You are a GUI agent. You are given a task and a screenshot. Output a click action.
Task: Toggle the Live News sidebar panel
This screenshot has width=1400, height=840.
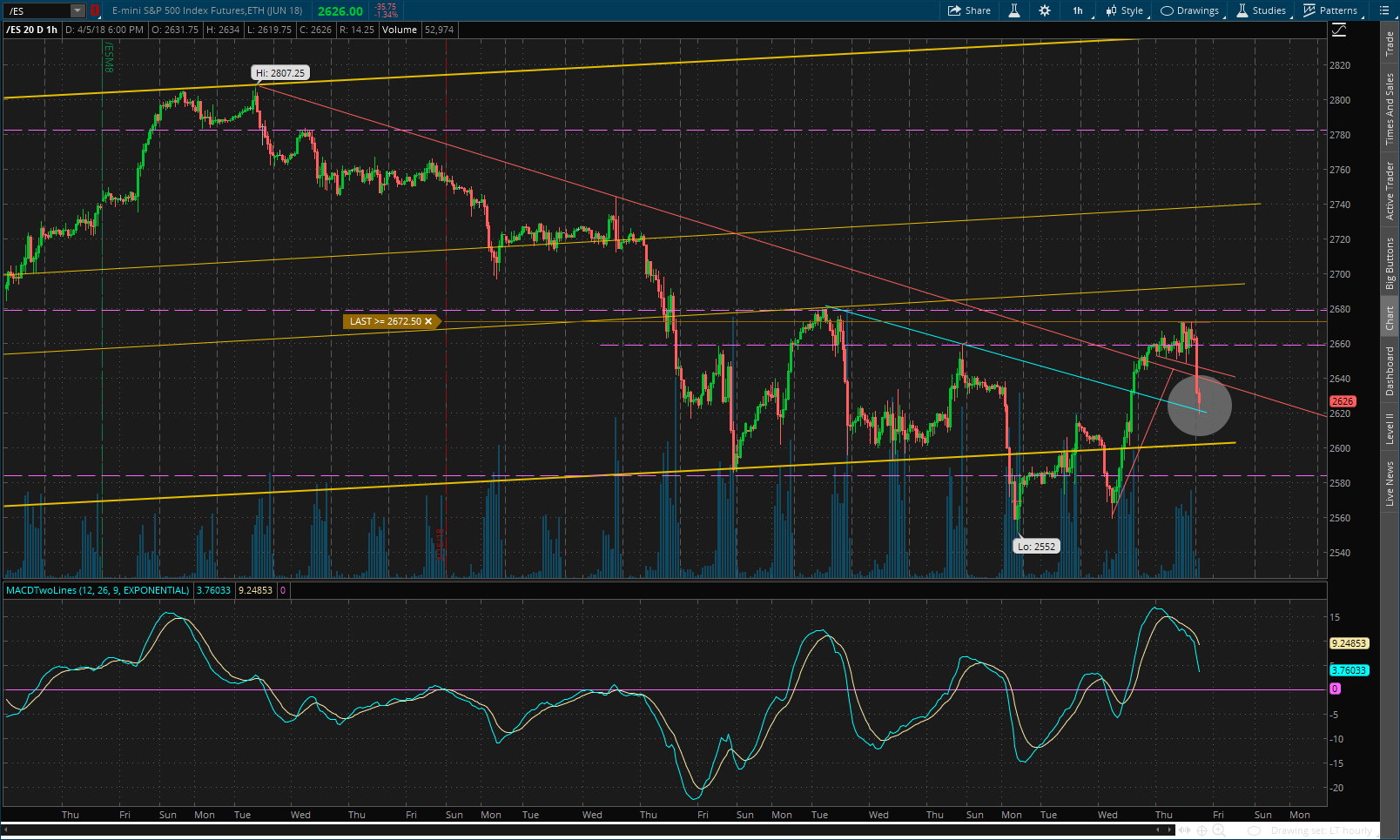(1390, 484)
